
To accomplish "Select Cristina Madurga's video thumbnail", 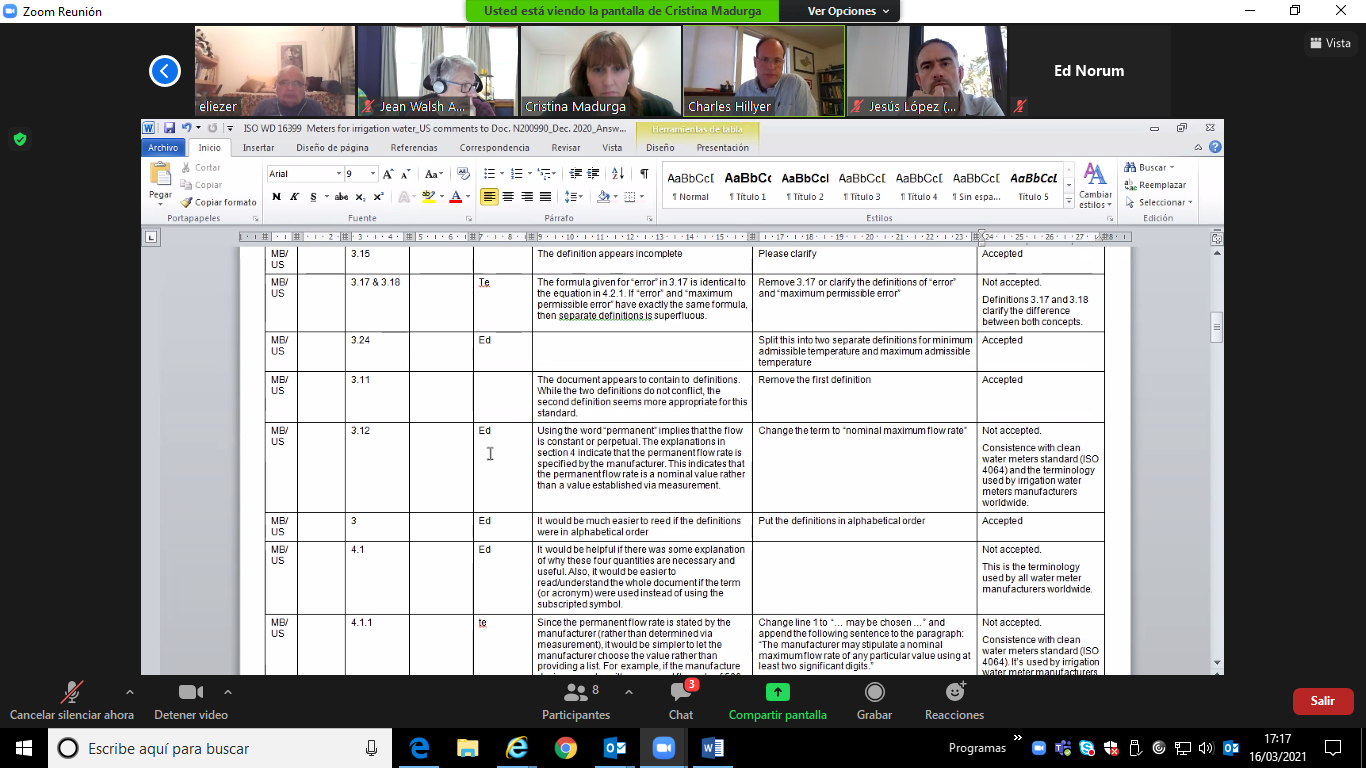I will 600,70.
